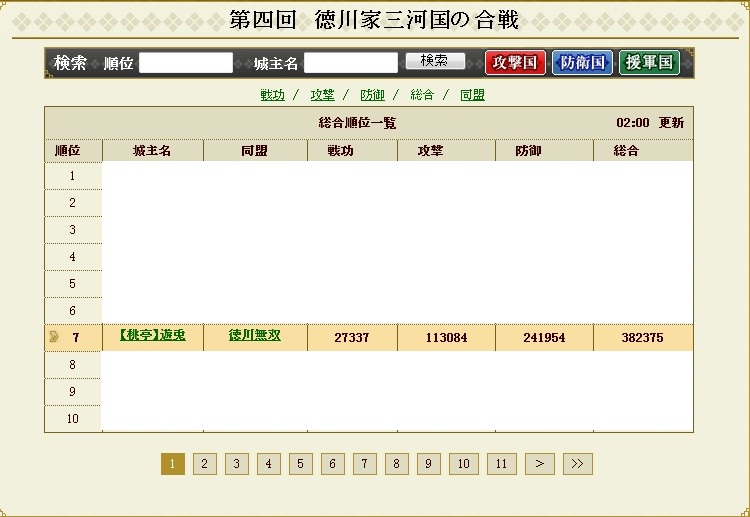The image size is (750, 517).
Task: Go to page 4 in pagination
Action: coord(269,464)
